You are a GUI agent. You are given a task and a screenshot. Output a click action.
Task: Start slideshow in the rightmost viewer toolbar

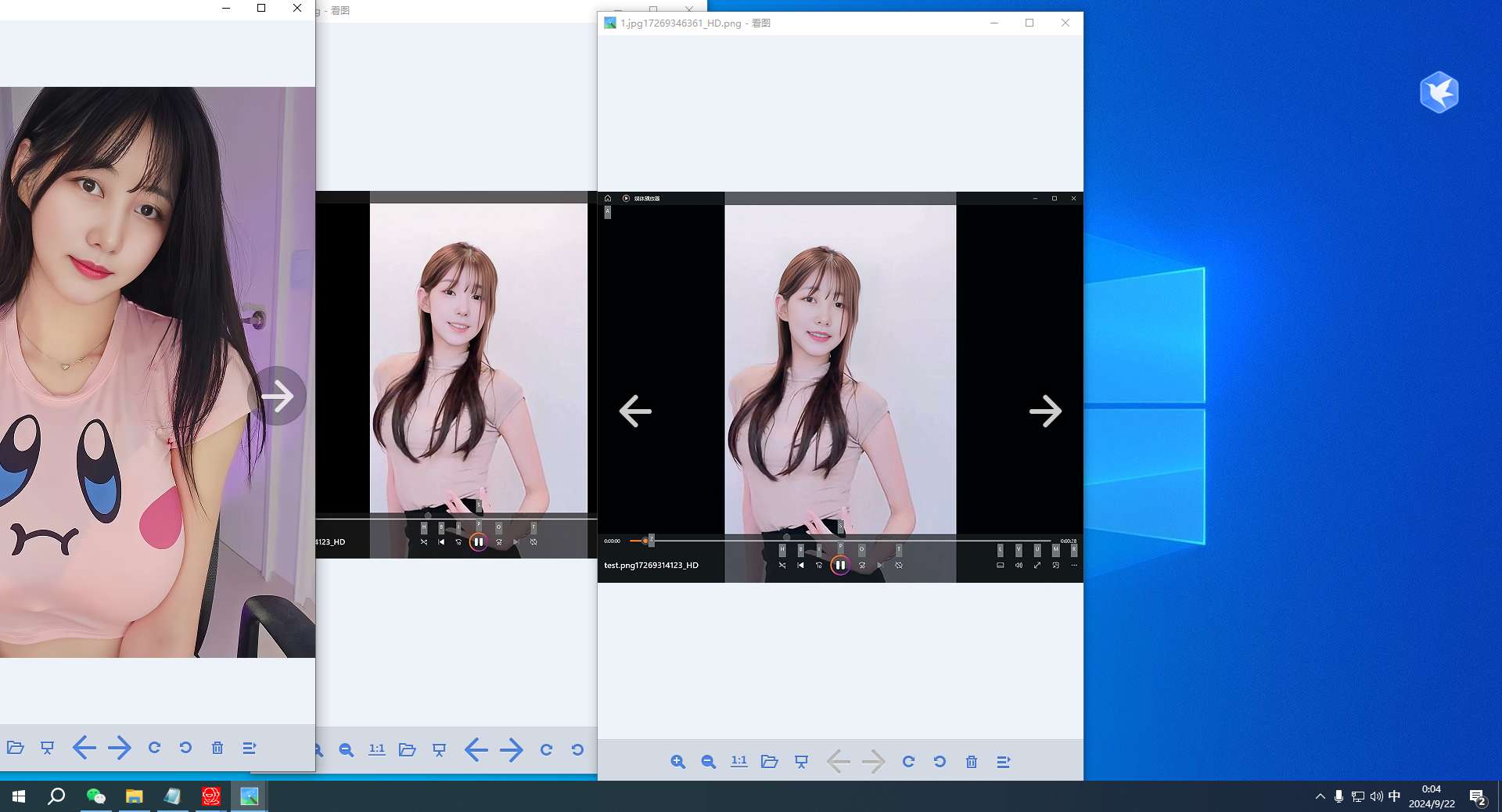tap(801, 761)
